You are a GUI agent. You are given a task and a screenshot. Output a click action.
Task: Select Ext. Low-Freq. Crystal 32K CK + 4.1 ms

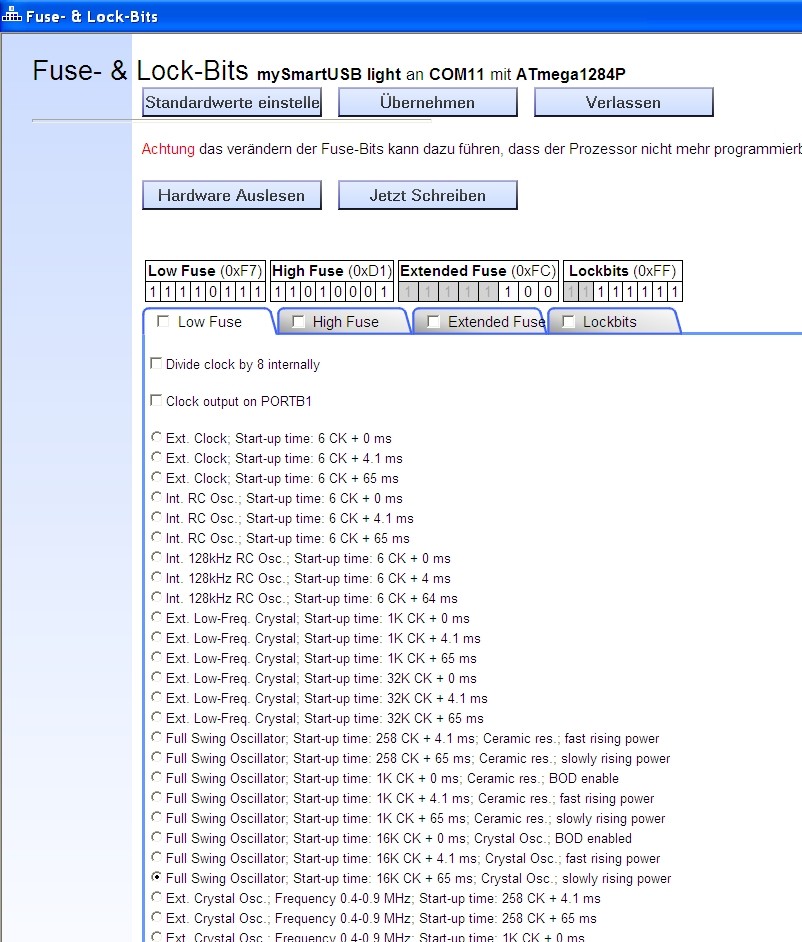[x=156, y=697]
